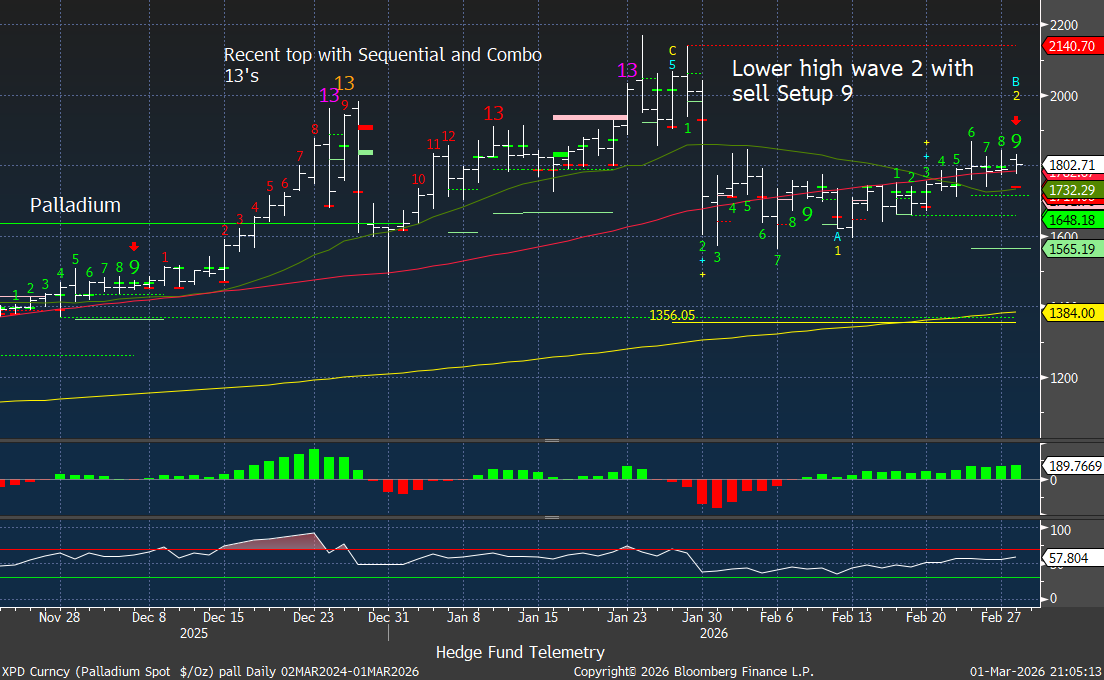1104x680 pixels.
Task: Click the yellow 1356.05 level line label
Action: pyautogui.click(x=672, y=315)
